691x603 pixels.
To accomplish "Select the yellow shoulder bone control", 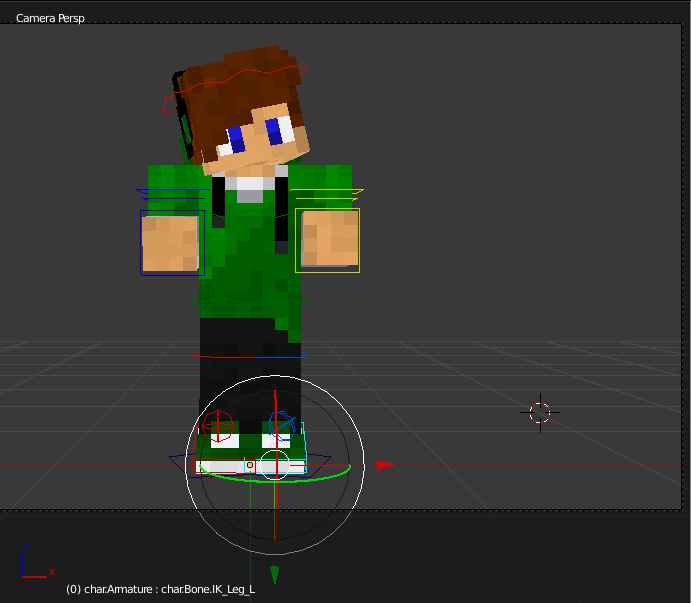I will click(327, 194).
